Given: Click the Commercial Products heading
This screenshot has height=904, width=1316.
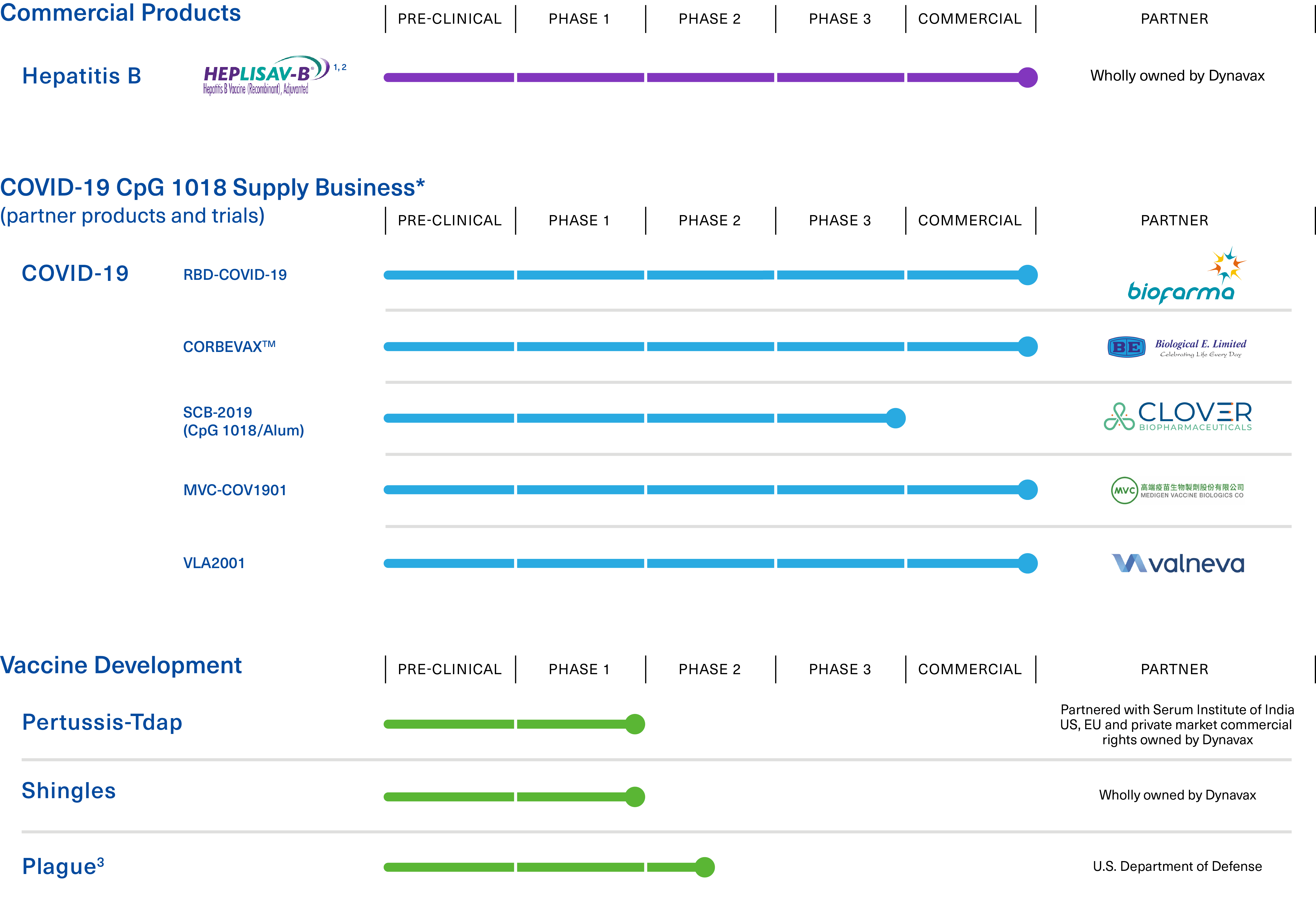Looking at the screenshot, I should coord(120,12).
